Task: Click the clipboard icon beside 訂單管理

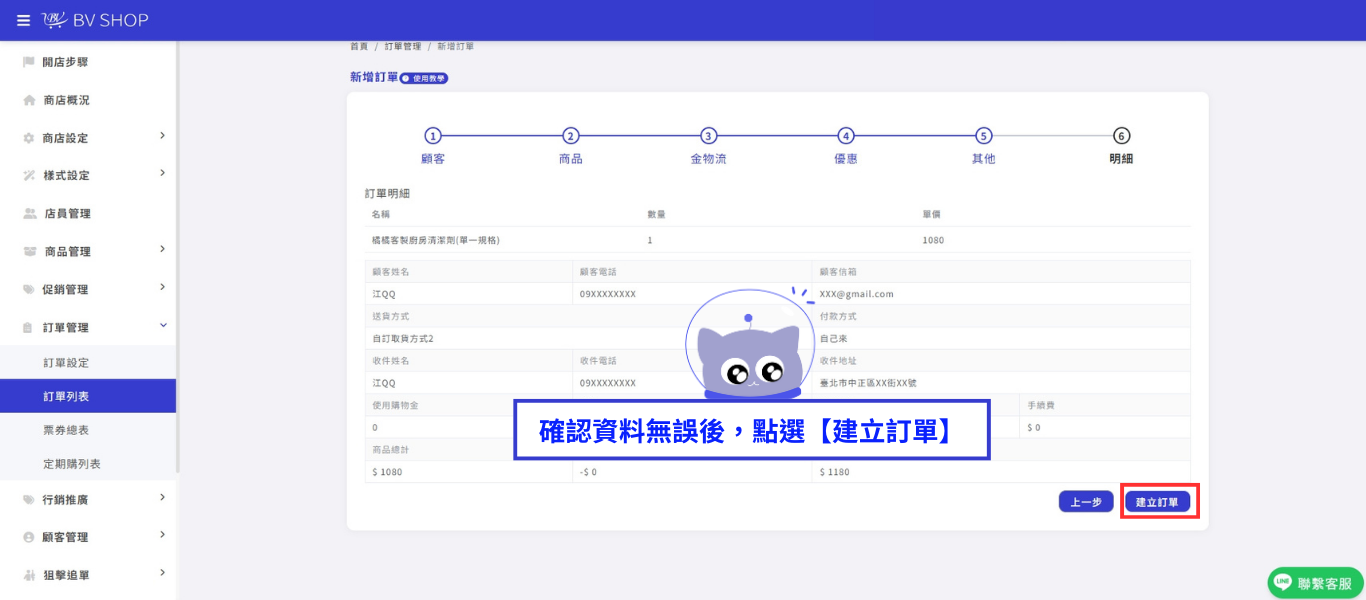Action: (29, 327)
